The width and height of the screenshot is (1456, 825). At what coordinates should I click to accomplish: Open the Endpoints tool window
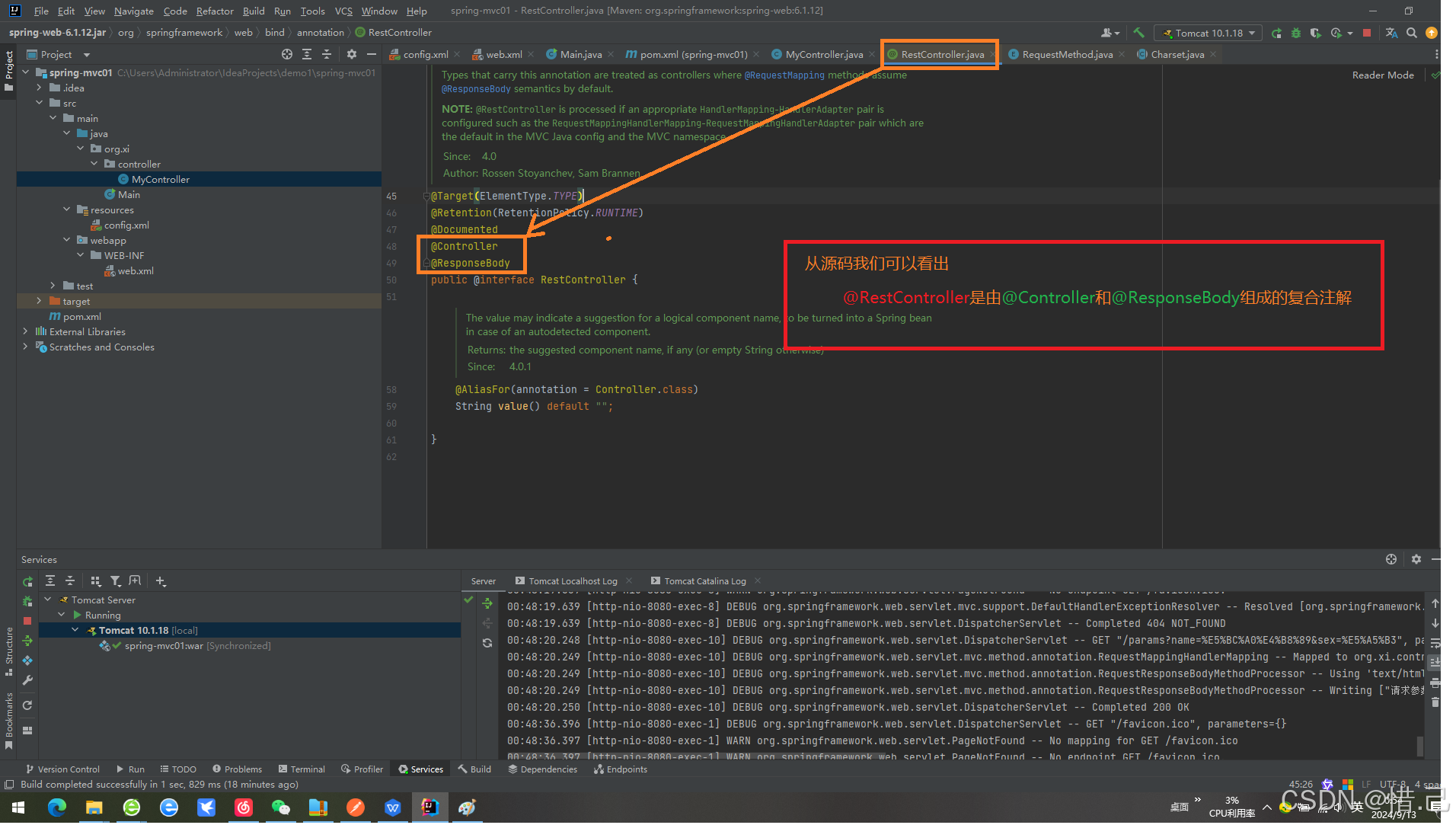tap(621, 770)
